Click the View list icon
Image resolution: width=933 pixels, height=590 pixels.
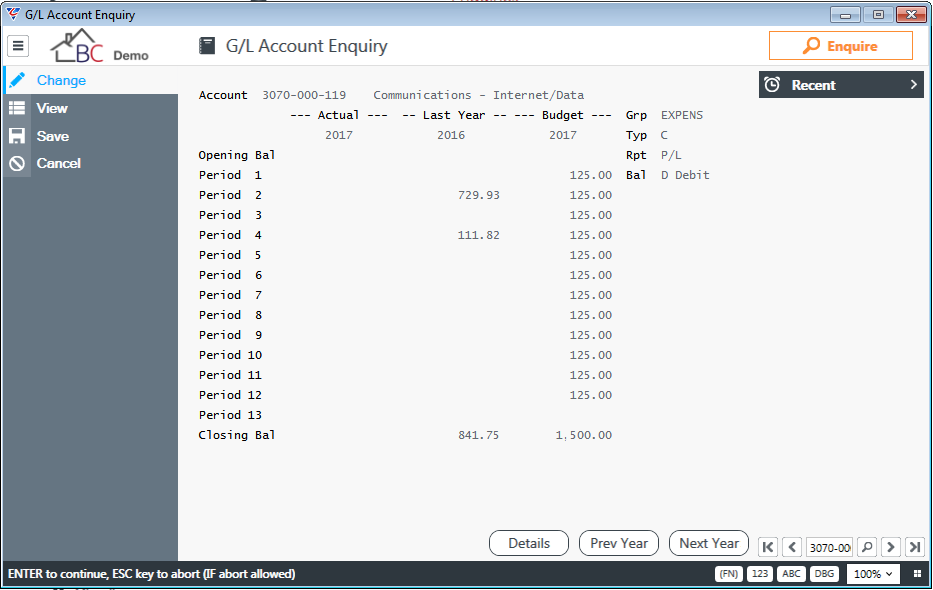(17, 108)
